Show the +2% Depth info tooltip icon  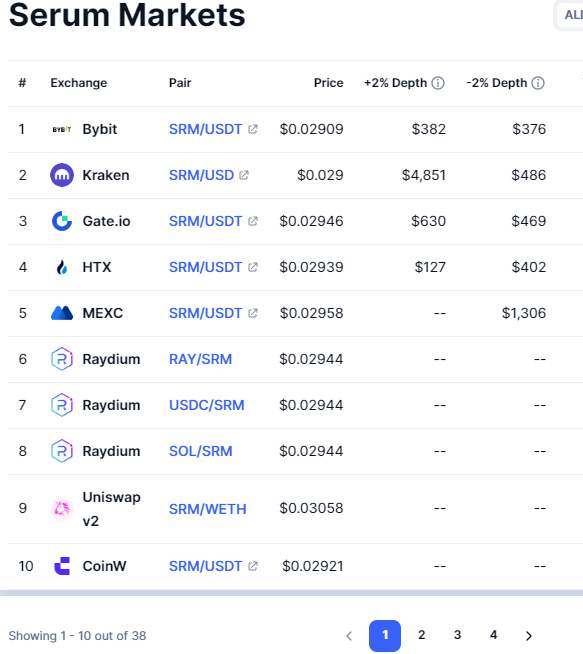click(x=438, y=83)
